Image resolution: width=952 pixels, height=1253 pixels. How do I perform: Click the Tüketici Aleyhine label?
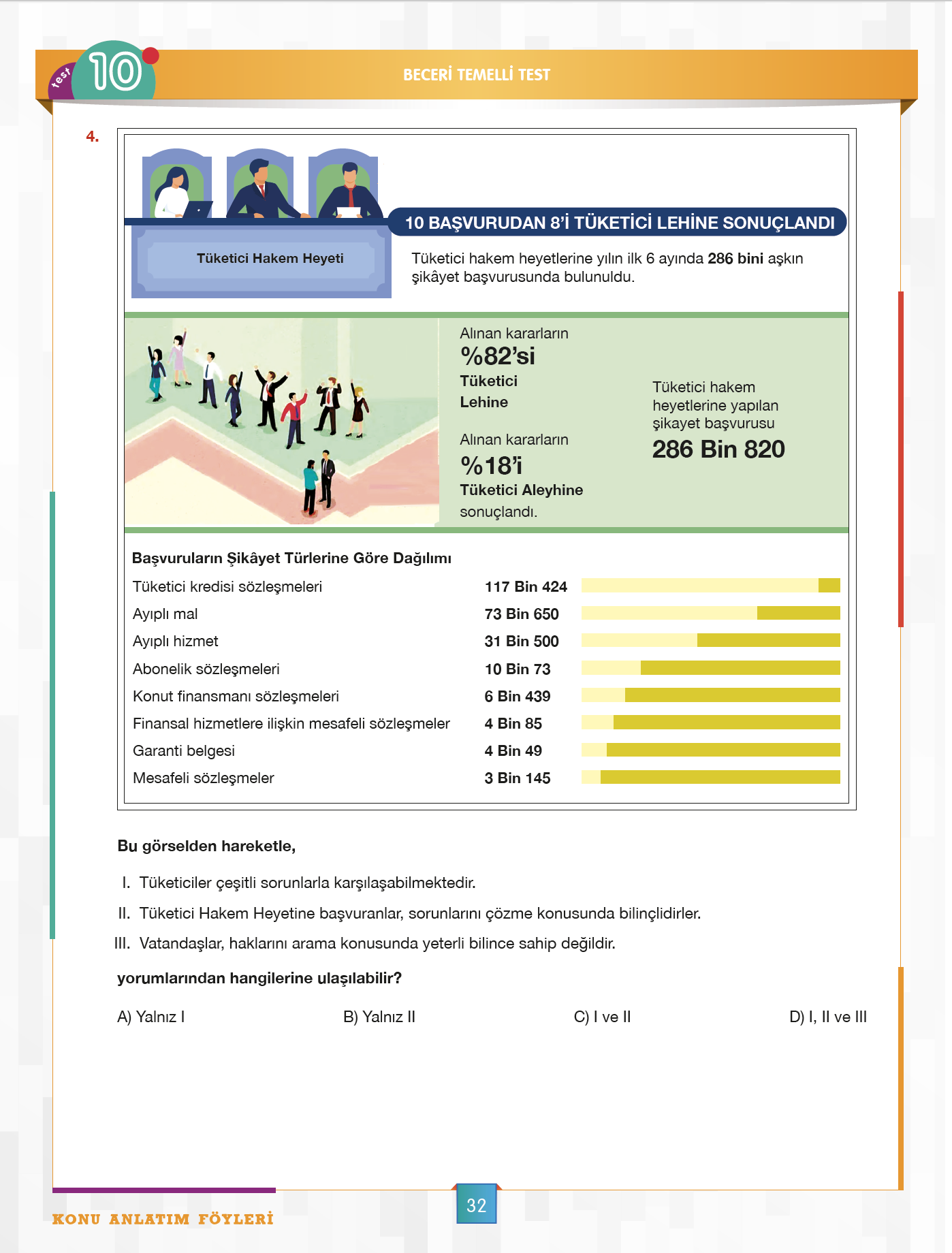tap(521, 490)
